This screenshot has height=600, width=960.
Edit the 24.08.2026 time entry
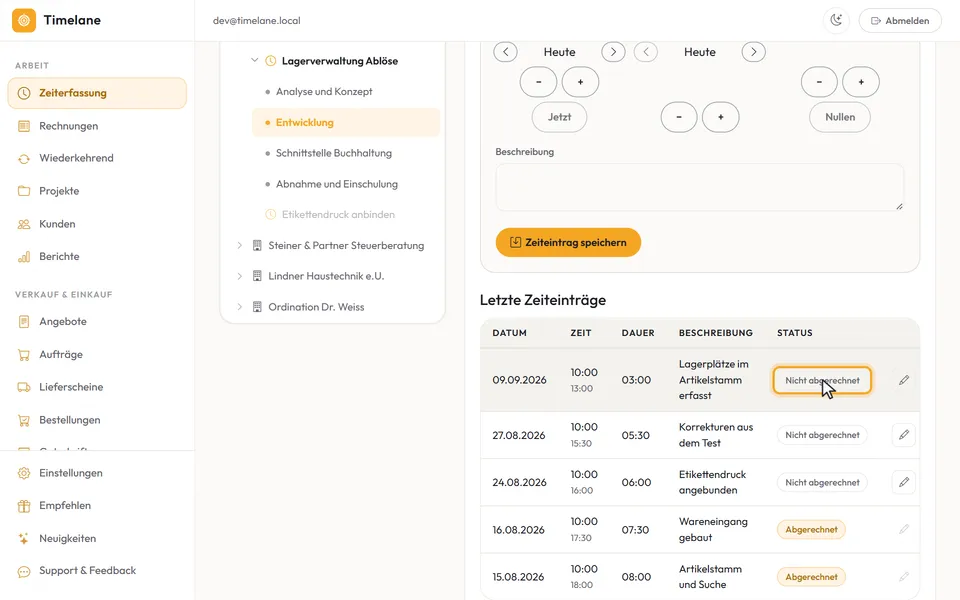(904, 482)
